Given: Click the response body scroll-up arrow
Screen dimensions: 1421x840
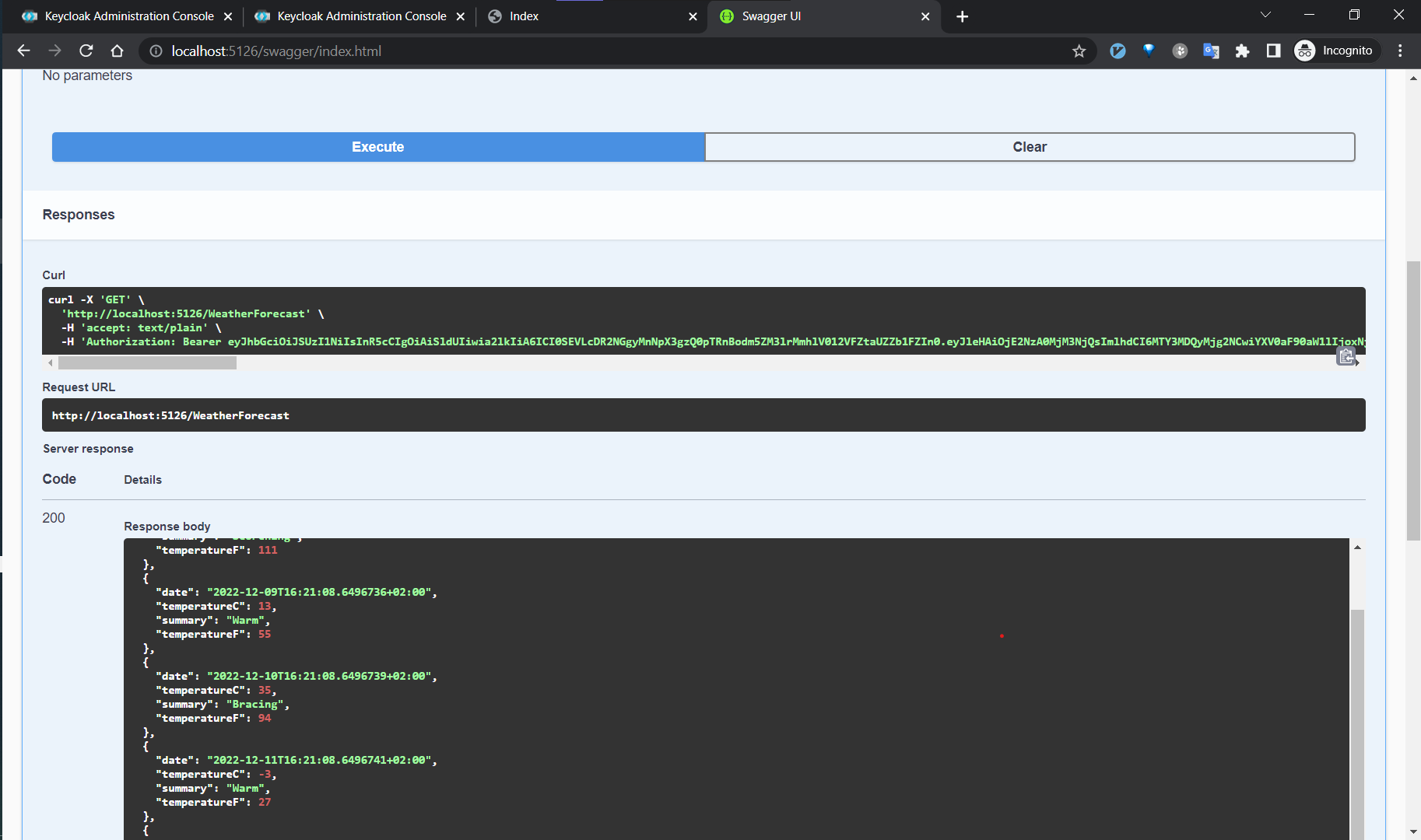Looking at the screenshot, I should coord(1357,547).
